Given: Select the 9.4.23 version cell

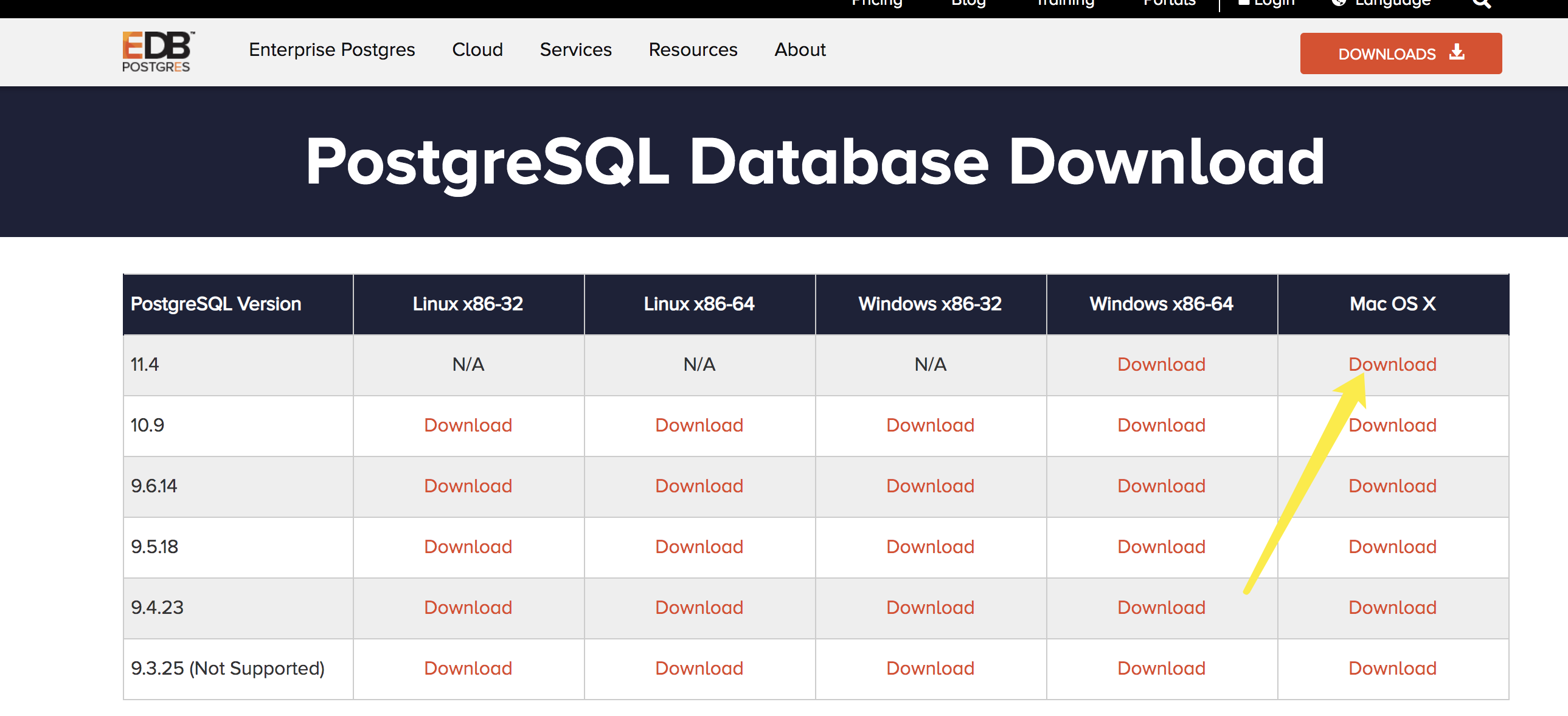Looking at the screenshot, I should pyautogui.click(x=238, y=608).
